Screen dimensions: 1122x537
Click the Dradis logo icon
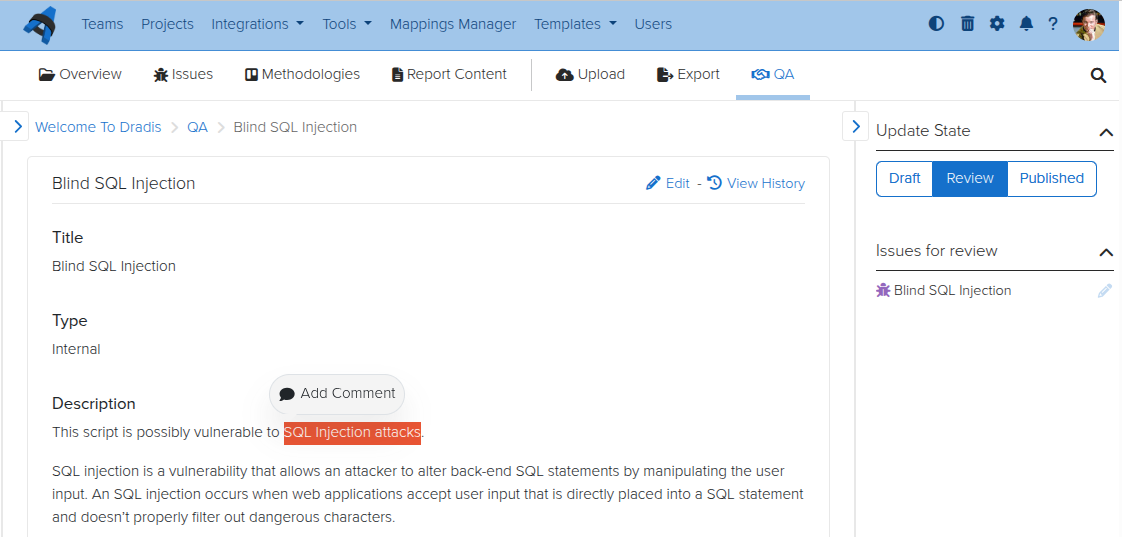pyautogui.click(x=40, y=24)
